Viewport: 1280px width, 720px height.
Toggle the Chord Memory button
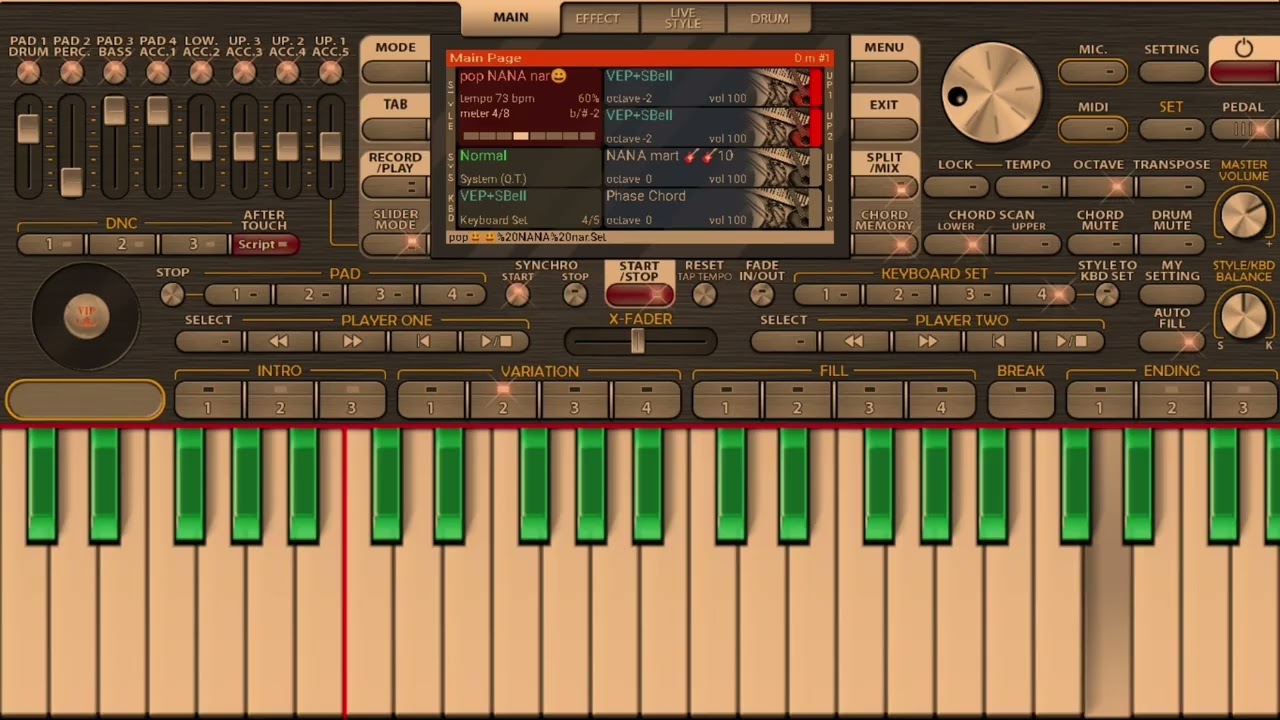coord(884,244)
